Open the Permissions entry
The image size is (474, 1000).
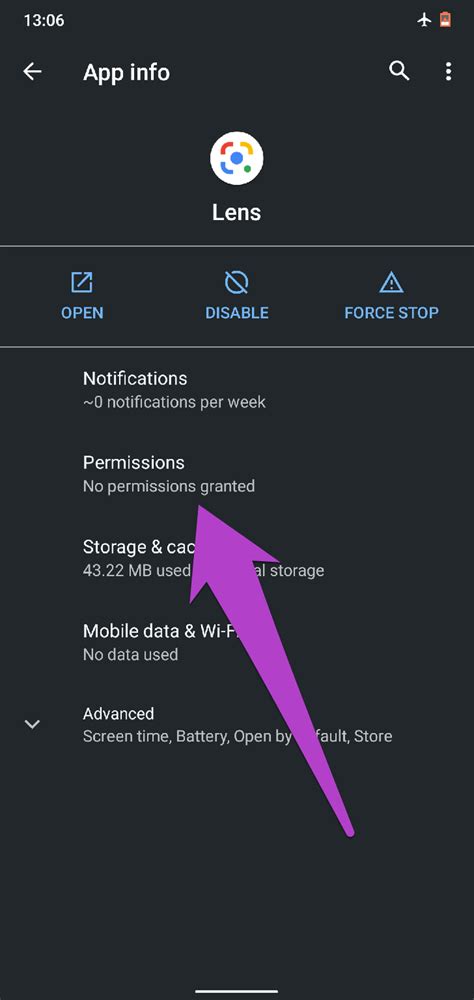[x=237, y=474]
